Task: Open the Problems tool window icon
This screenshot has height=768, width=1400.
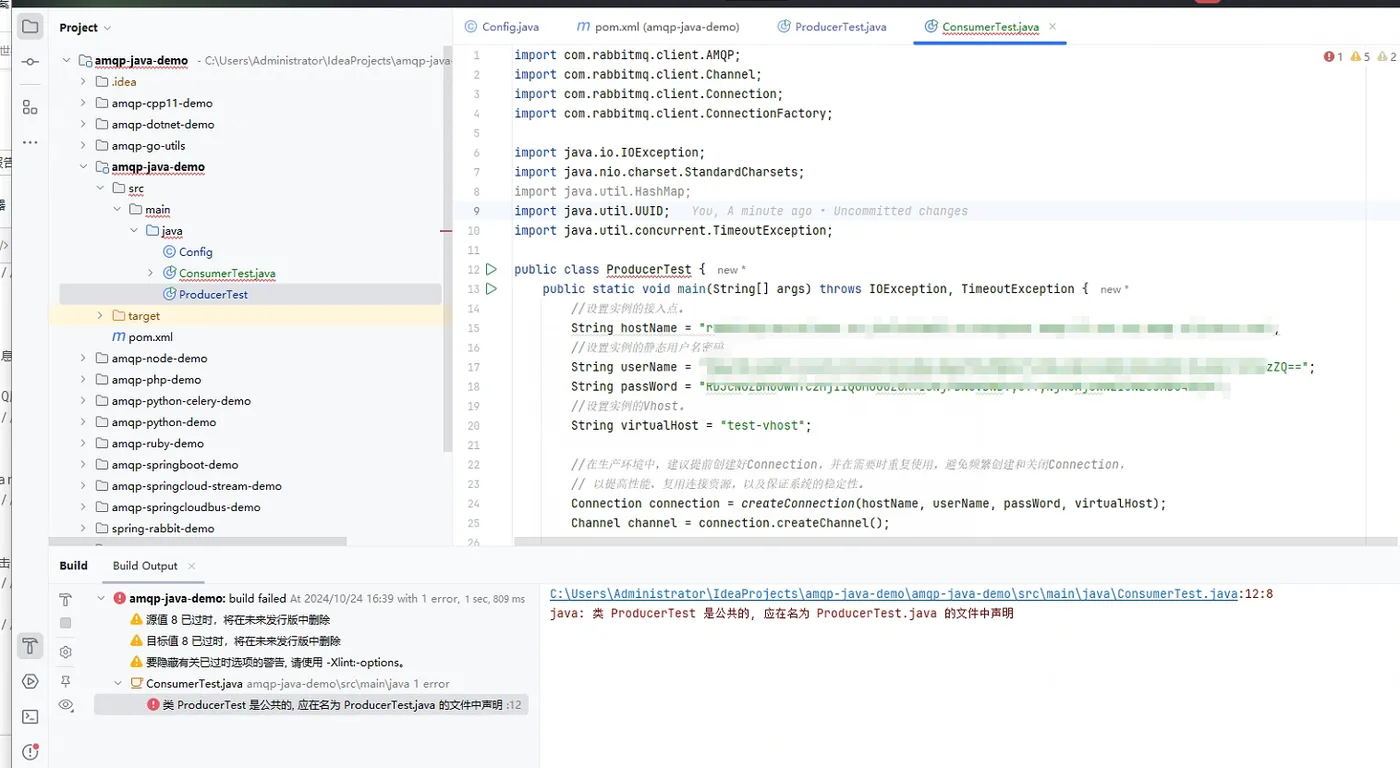Action: [30, 752]
